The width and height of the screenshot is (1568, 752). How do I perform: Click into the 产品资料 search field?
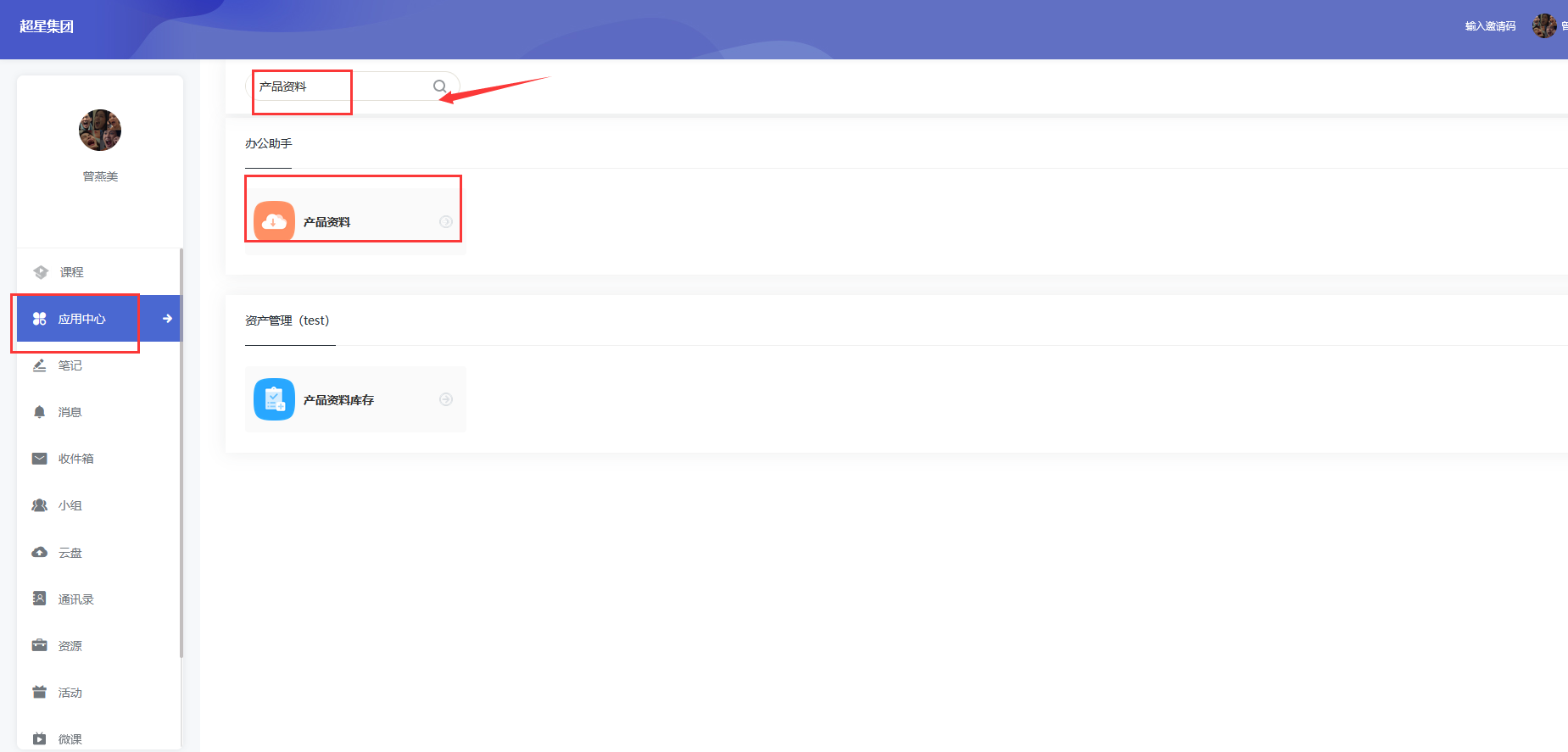[x=343, y=86]
